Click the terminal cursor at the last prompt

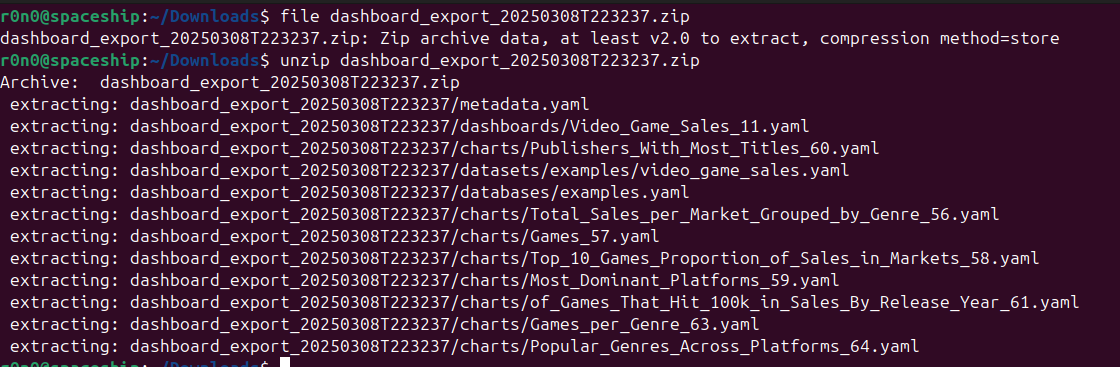pos(285,363)
